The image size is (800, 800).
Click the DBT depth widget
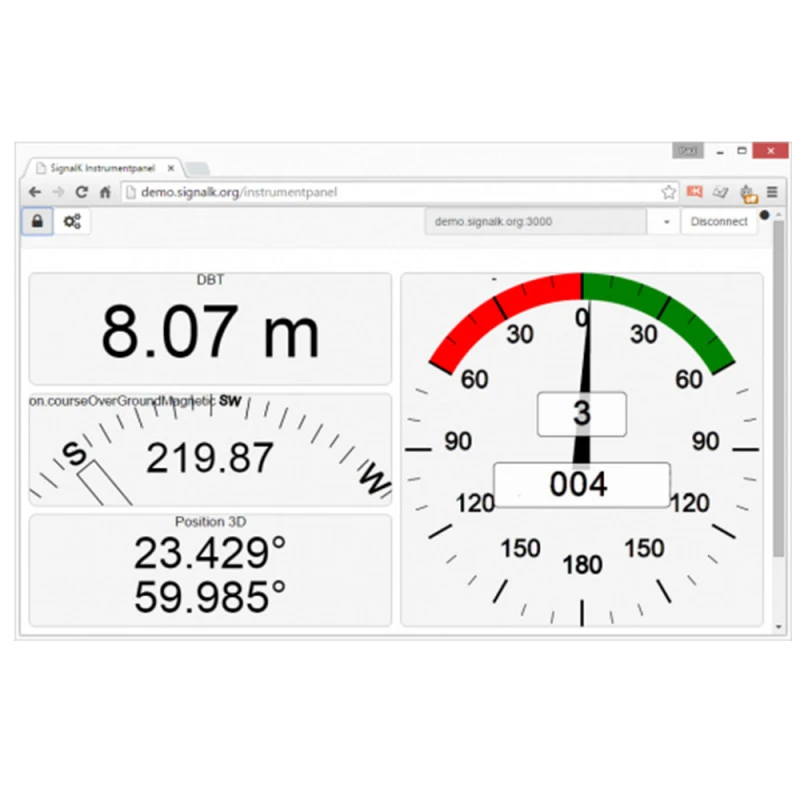(x=210, y=329)
